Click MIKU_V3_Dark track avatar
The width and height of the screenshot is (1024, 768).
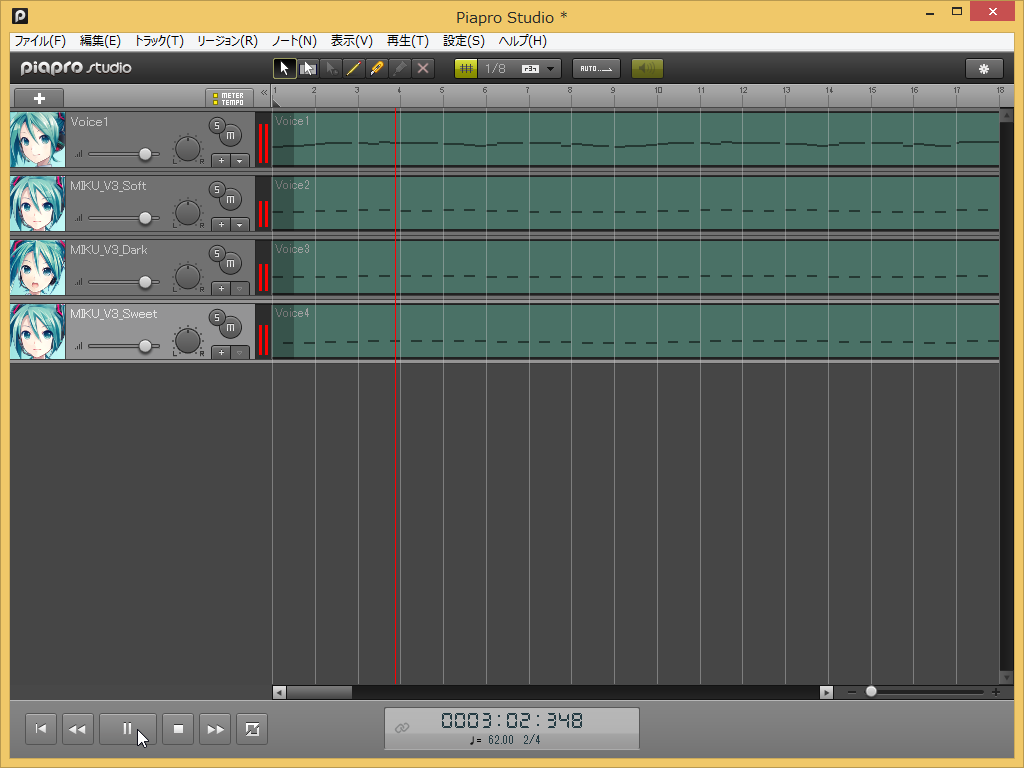[x=38, y=268]
